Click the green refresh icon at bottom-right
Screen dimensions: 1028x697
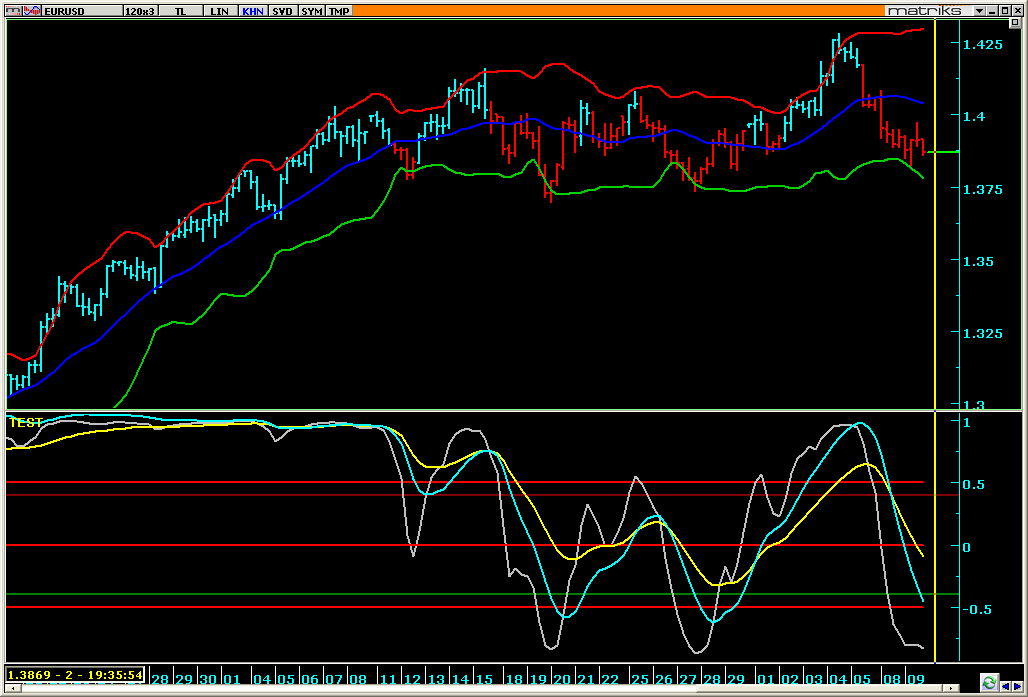click(989, 684)
